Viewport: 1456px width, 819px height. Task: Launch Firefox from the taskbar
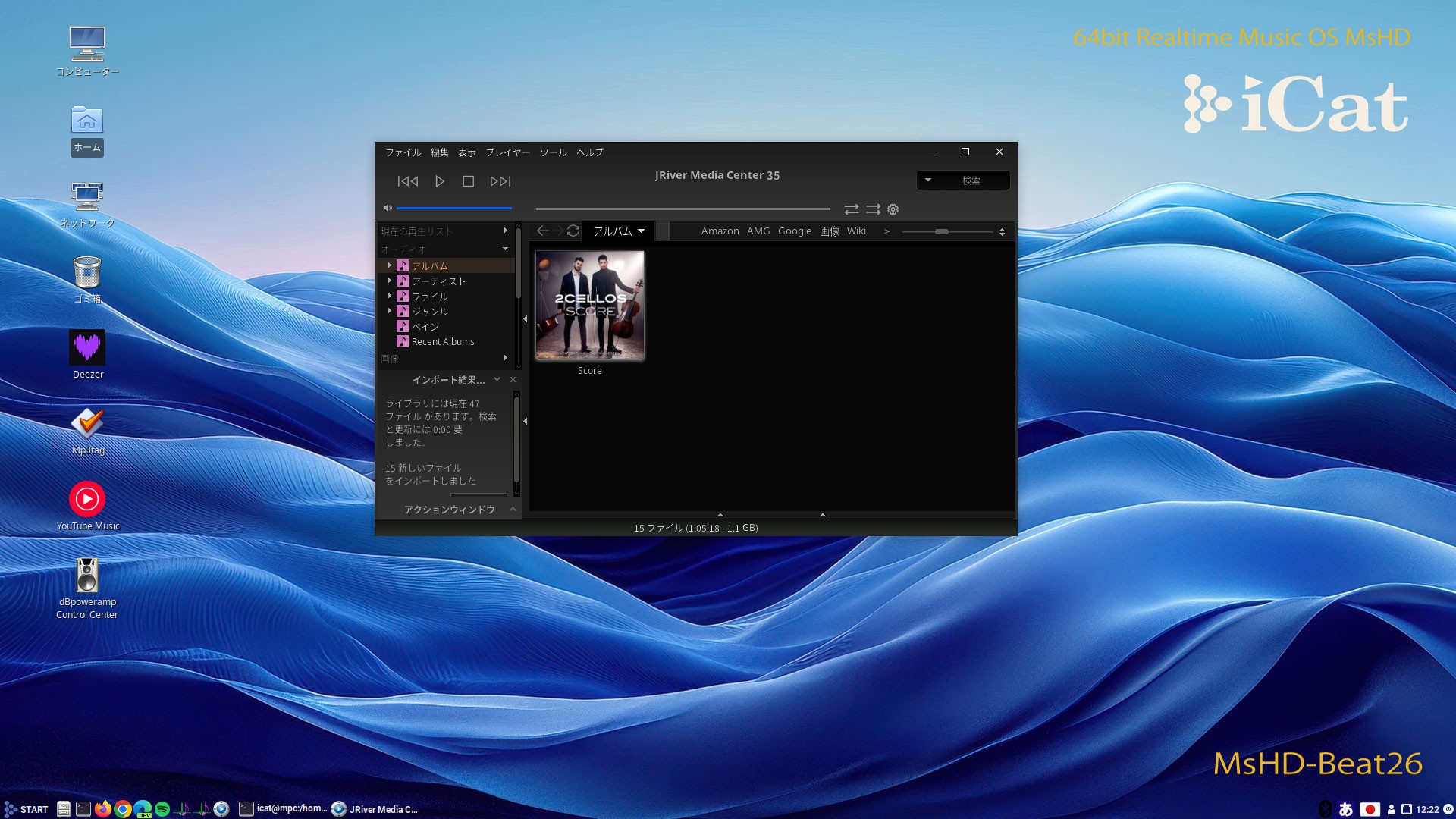[x=103, y=809]
